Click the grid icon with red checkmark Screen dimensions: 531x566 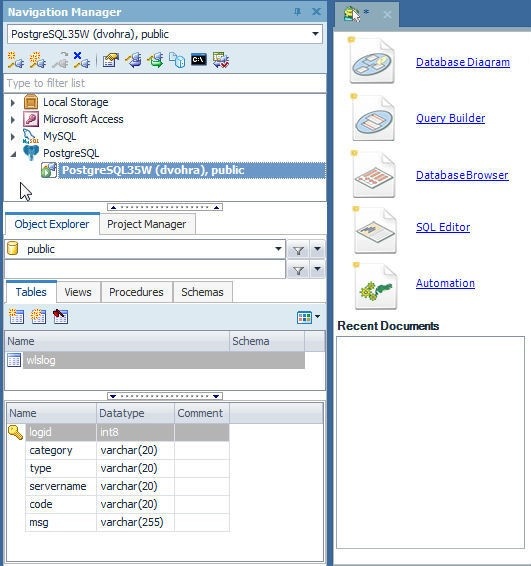tap(221, 60)
